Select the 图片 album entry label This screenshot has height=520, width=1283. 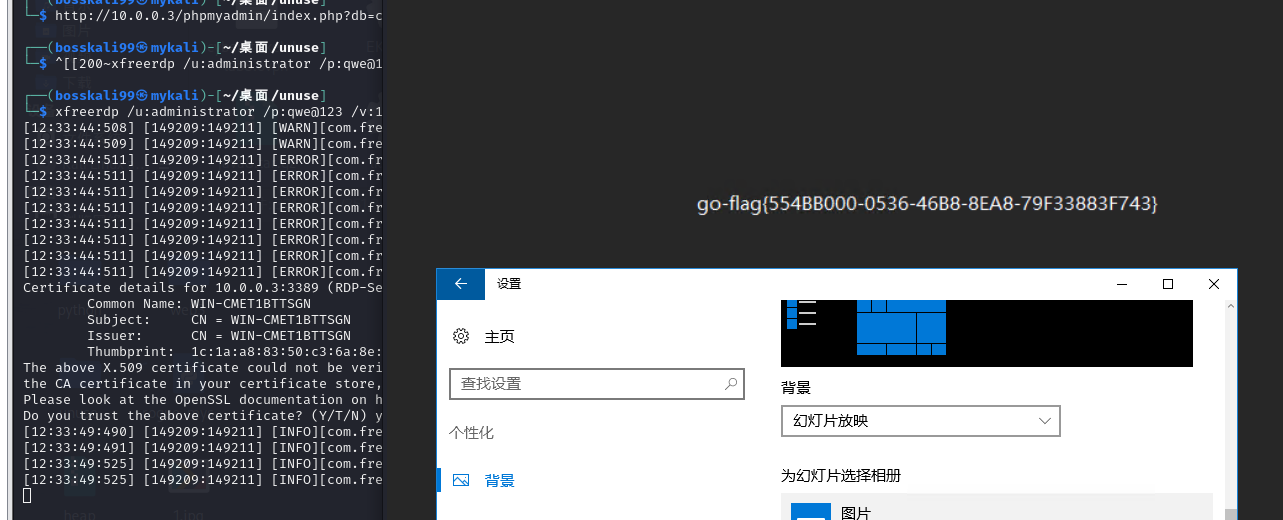(856, 513)
